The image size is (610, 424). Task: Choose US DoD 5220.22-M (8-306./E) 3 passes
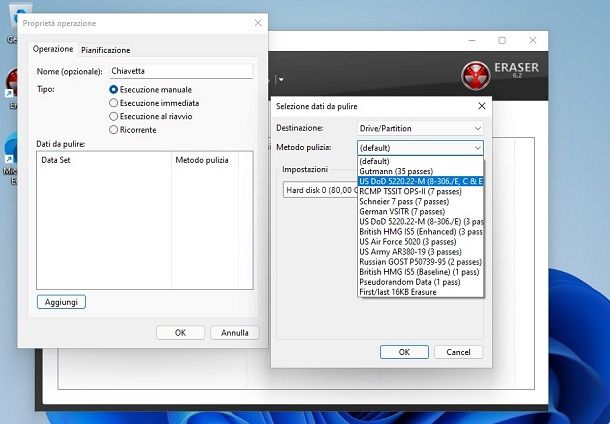(420, 222)
